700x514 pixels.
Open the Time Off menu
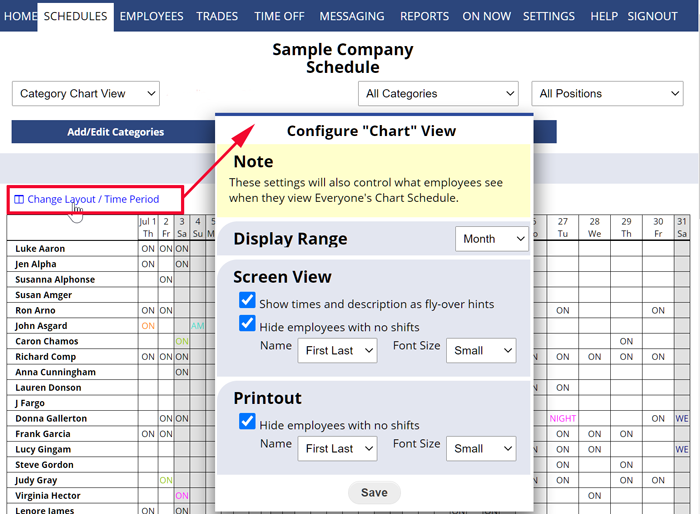(279, 16)
